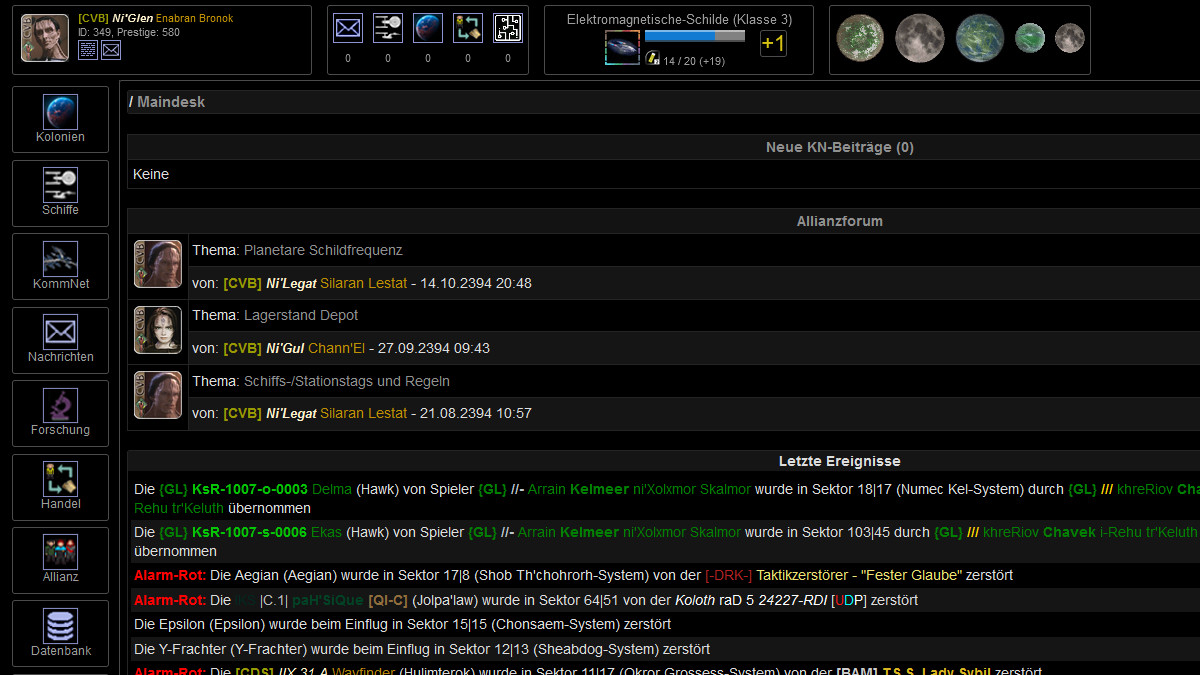The height and width of the screenshot is (675, 1200).
Task: Click the globe icon in the top bar
Action: point(428,29)
